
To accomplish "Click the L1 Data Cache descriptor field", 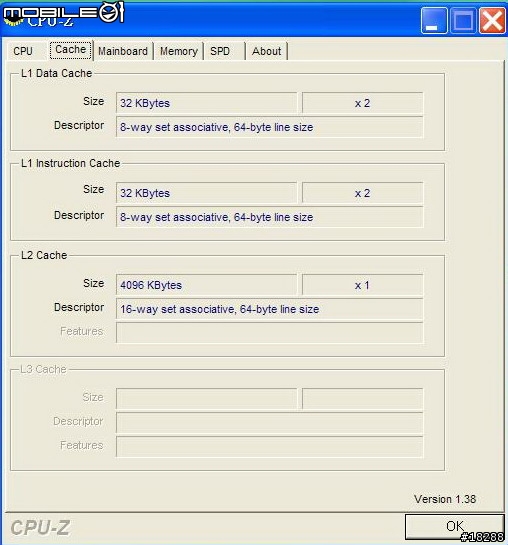I will (x=270, y=127).
